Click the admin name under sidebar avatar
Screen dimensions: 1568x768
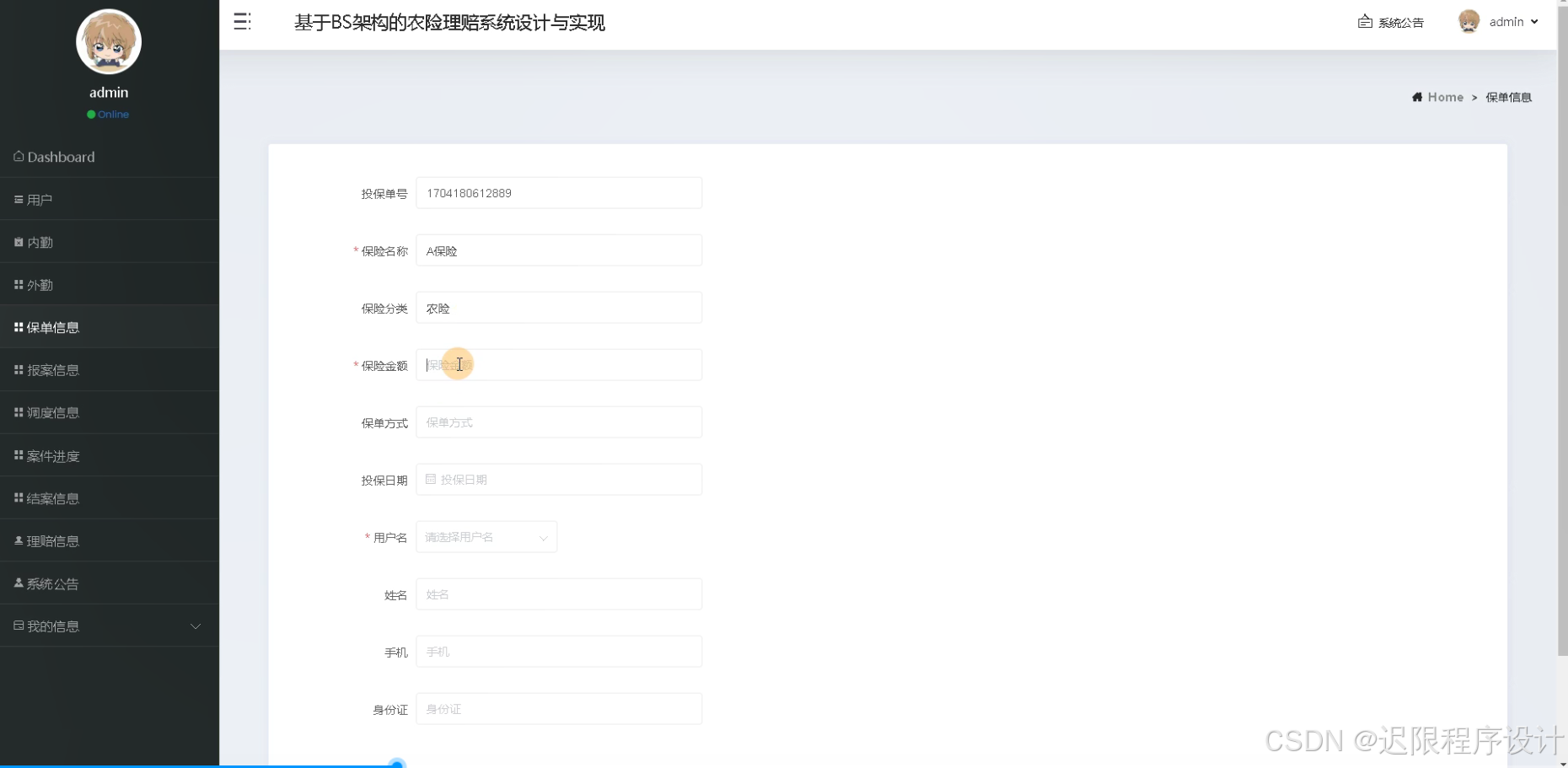pos(109,93)
